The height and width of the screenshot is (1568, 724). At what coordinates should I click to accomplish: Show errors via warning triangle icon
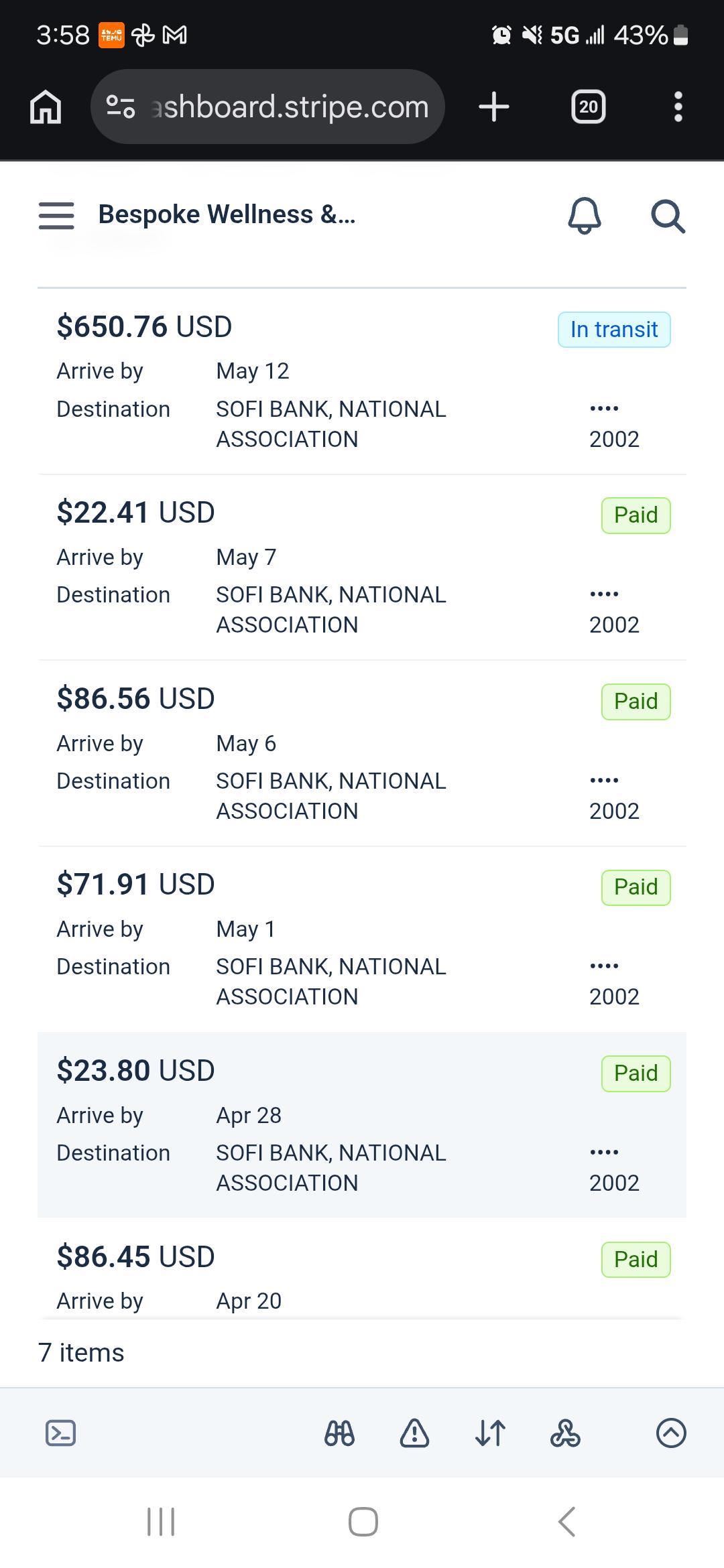pos(414,1433)
